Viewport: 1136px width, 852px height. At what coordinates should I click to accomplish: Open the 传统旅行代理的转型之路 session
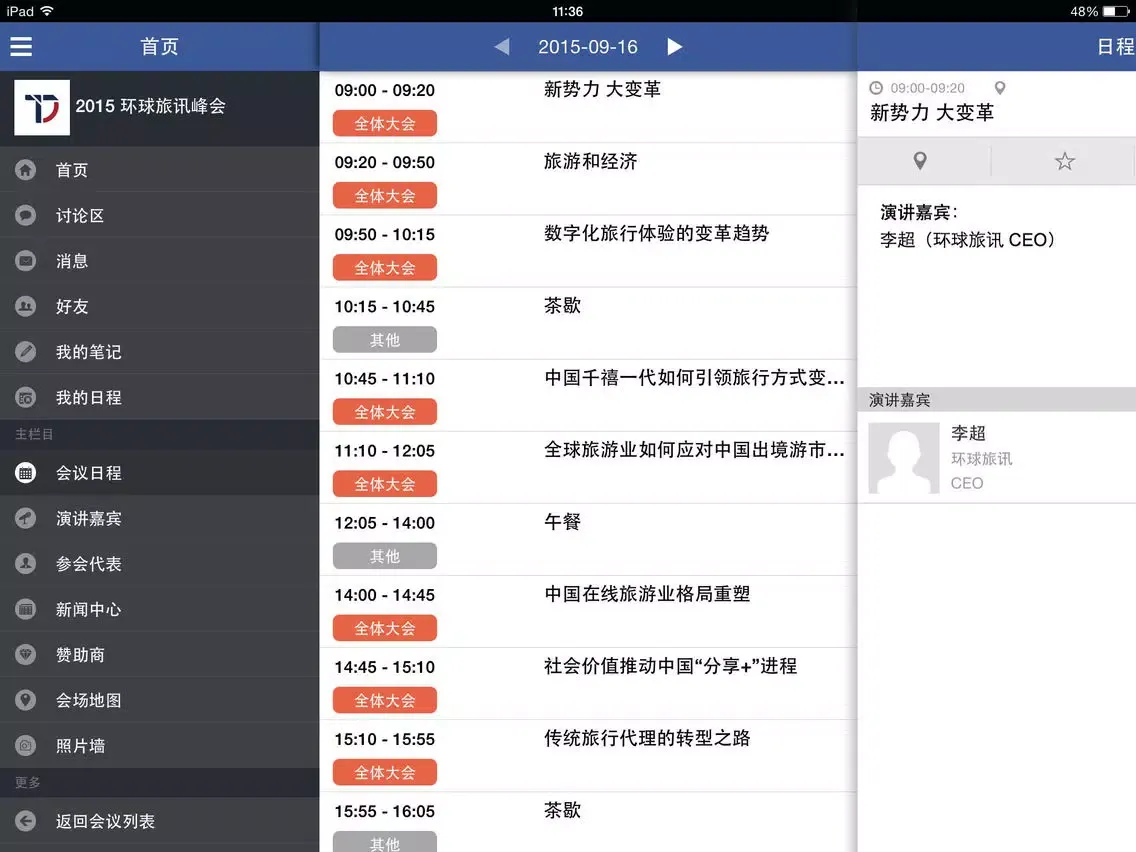(x=588, y=756)
